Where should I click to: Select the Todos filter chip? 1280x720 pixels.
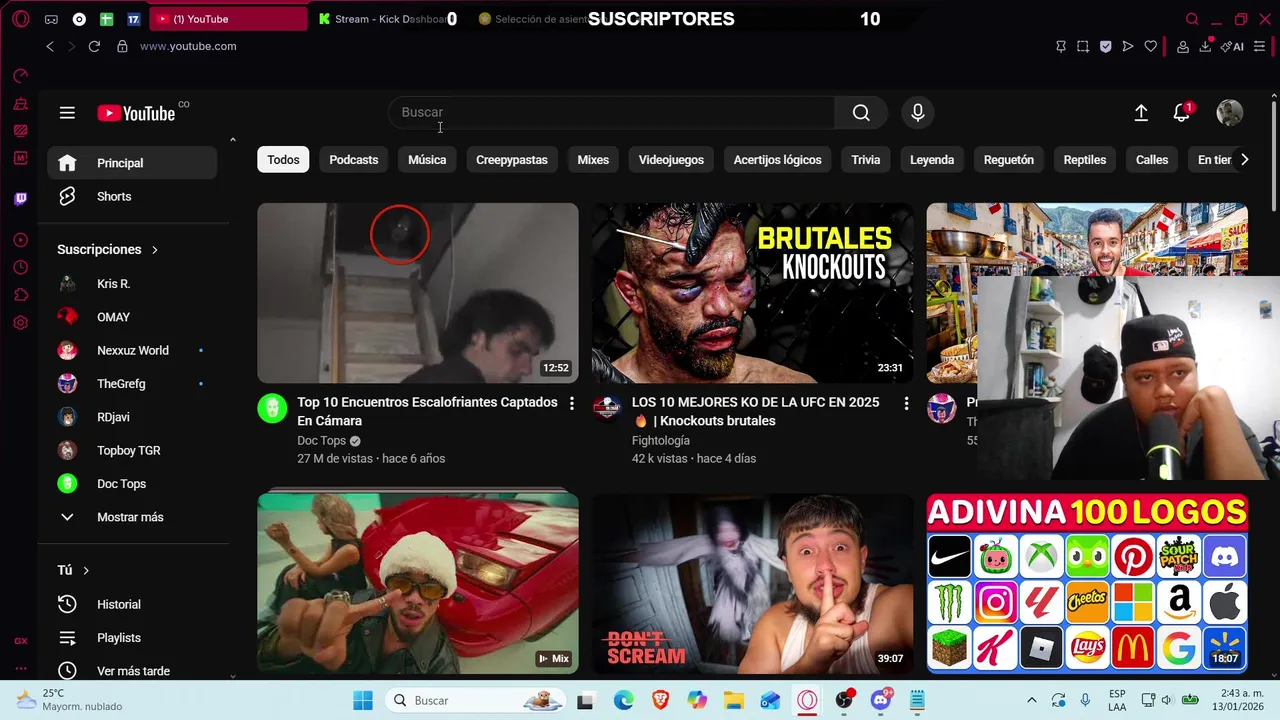[x=283, y=160]
